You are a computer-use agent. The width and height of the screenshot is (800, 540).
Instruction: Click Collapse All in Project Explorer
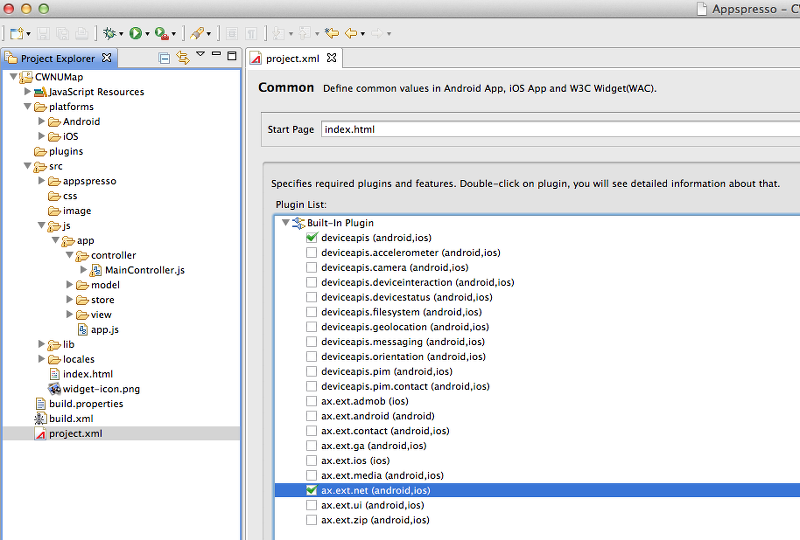[164, 58]
